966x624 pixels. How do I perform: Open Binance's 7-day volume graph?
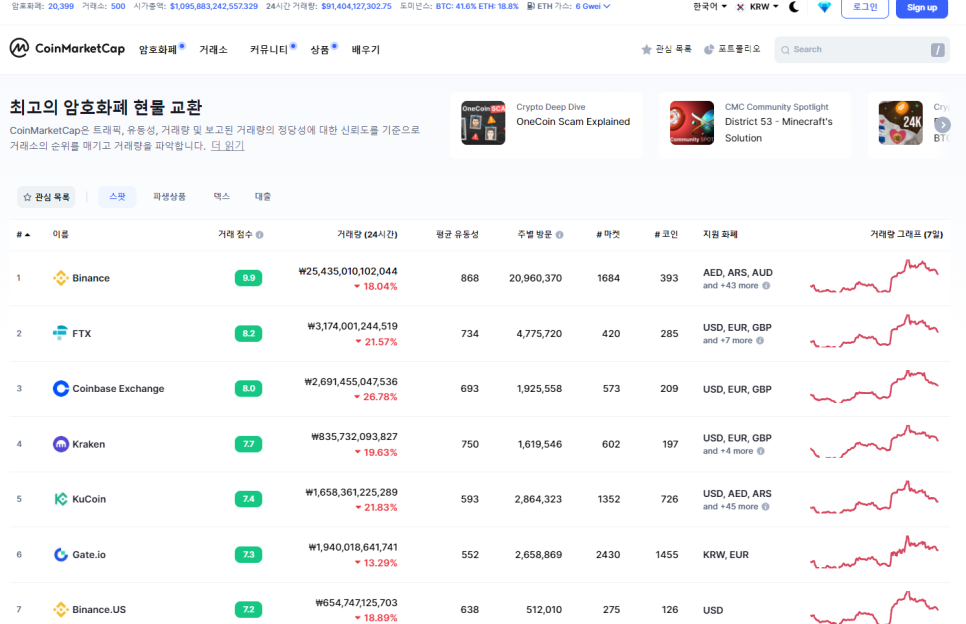[874, 277]
